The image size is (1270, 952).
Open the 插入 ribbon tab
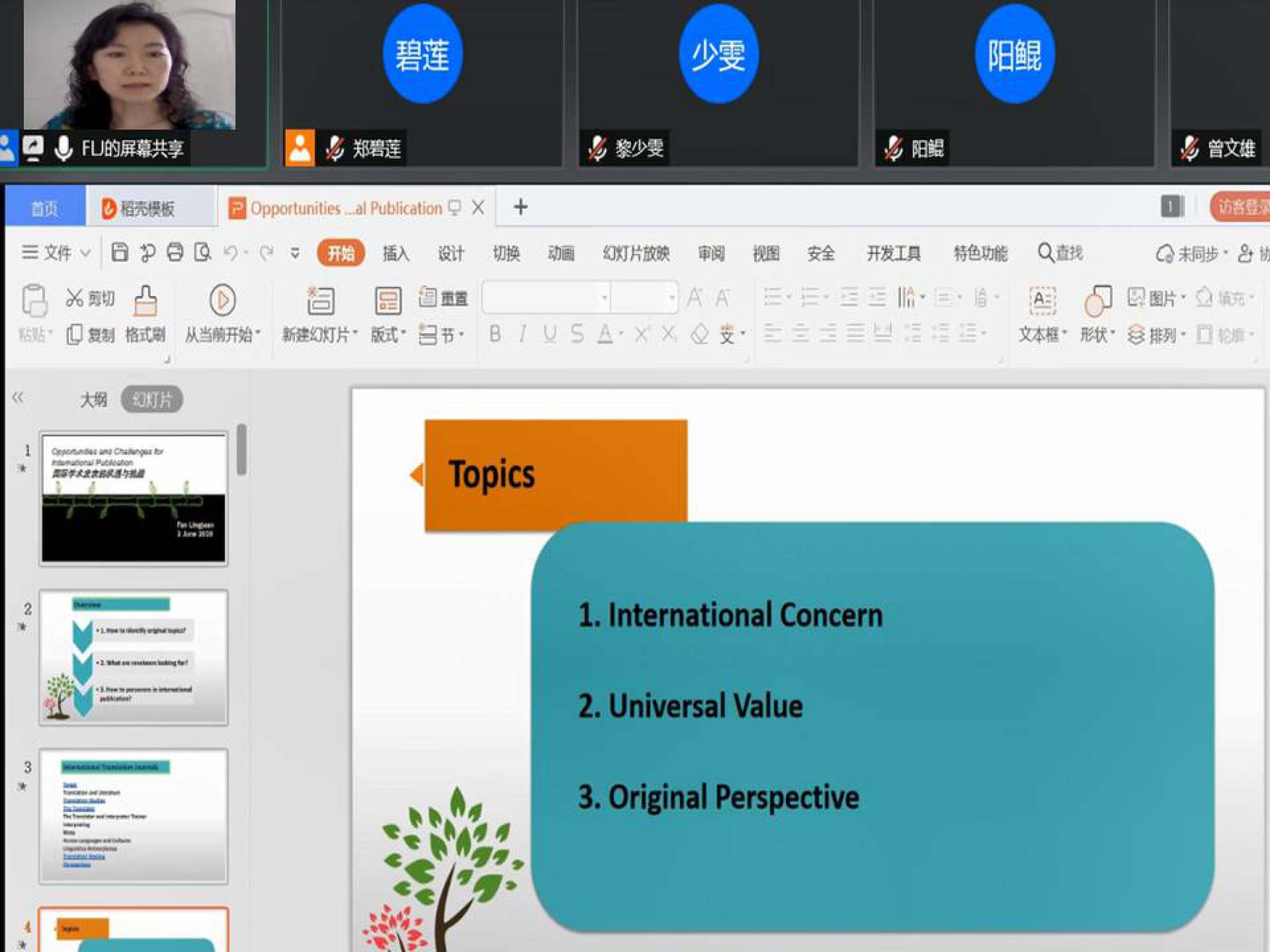(396, 253)
